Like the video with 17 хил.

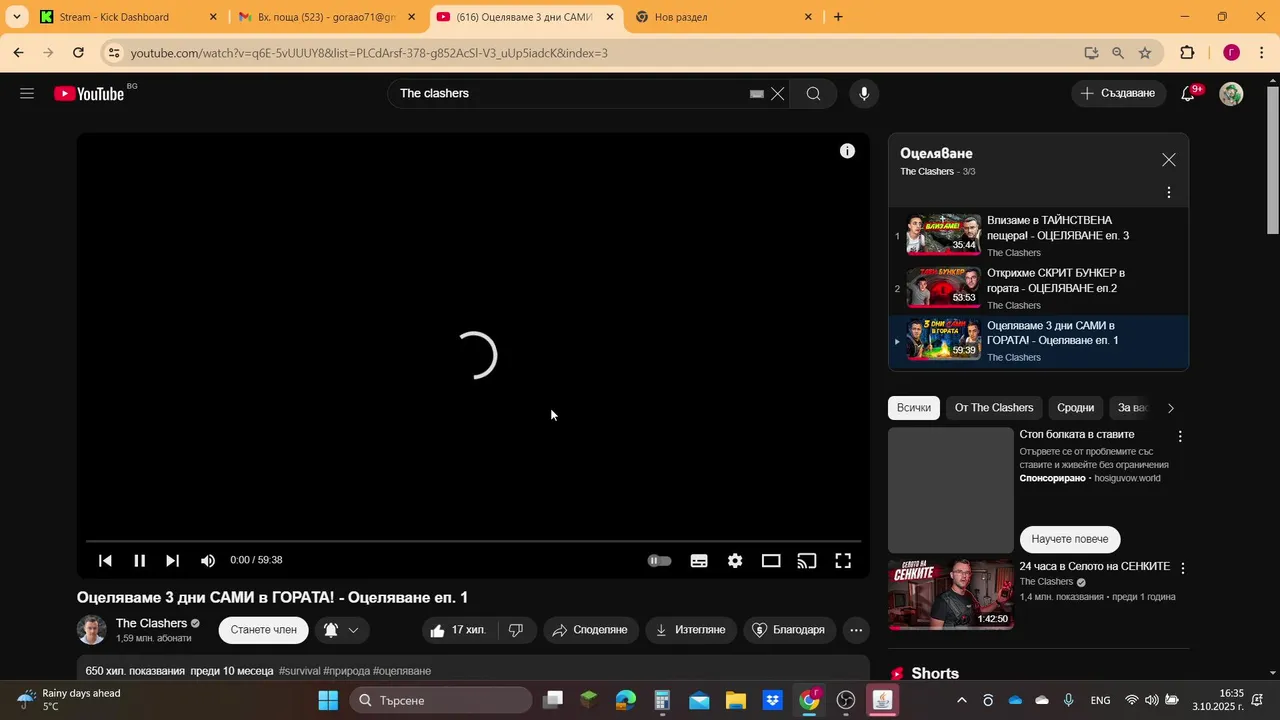(x=458, y=630)
